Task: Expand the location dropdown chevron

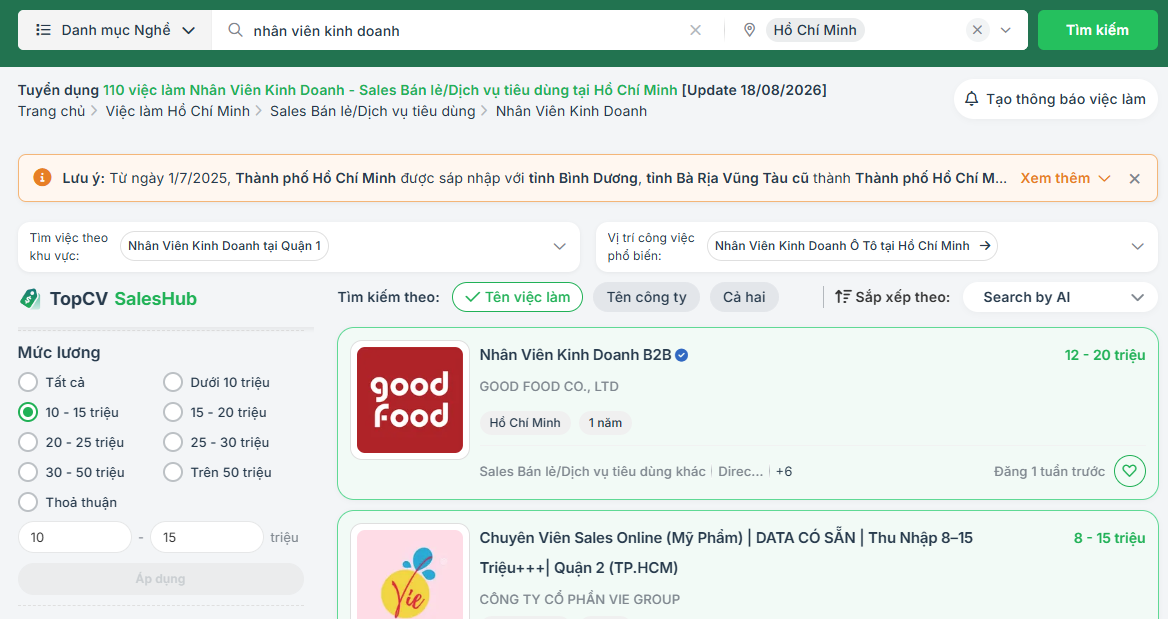Action: (x=1006, y=31)
